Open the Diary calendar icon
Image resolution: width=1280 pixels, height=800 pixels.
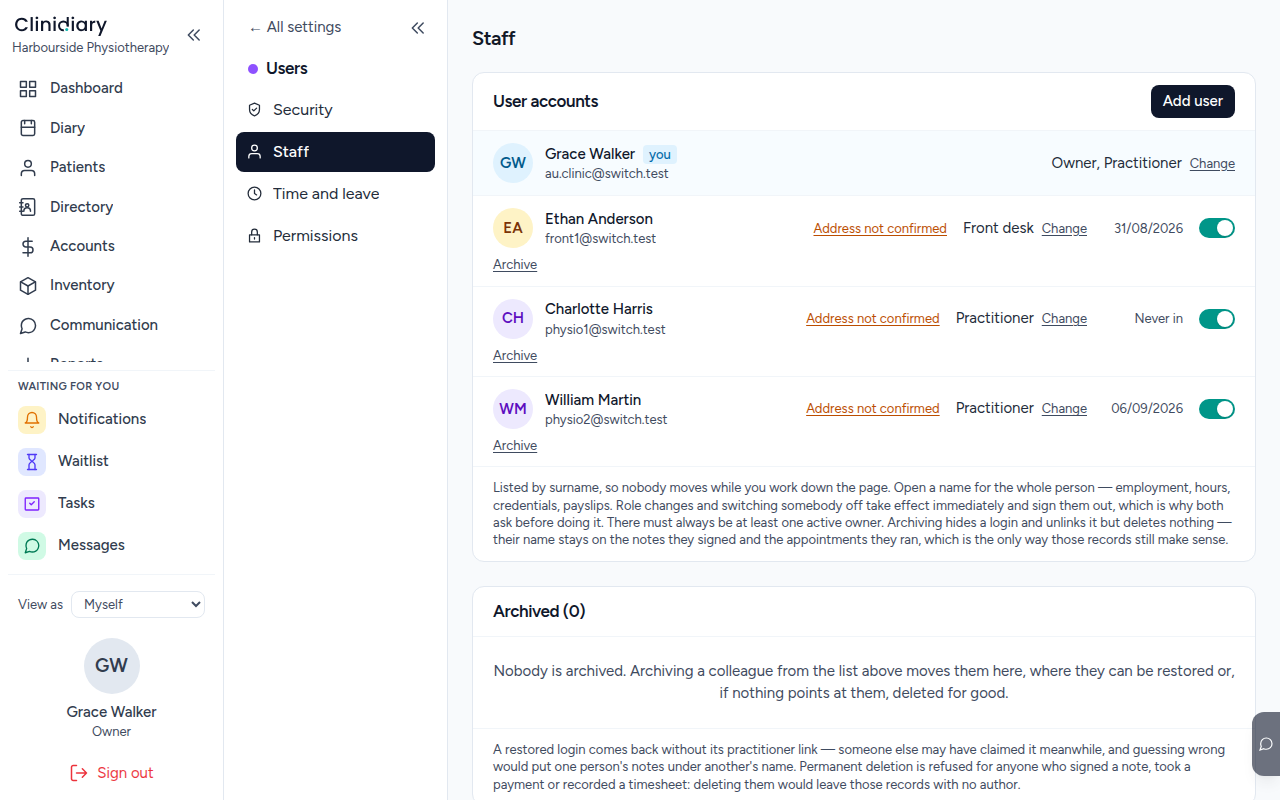point(28,128)
